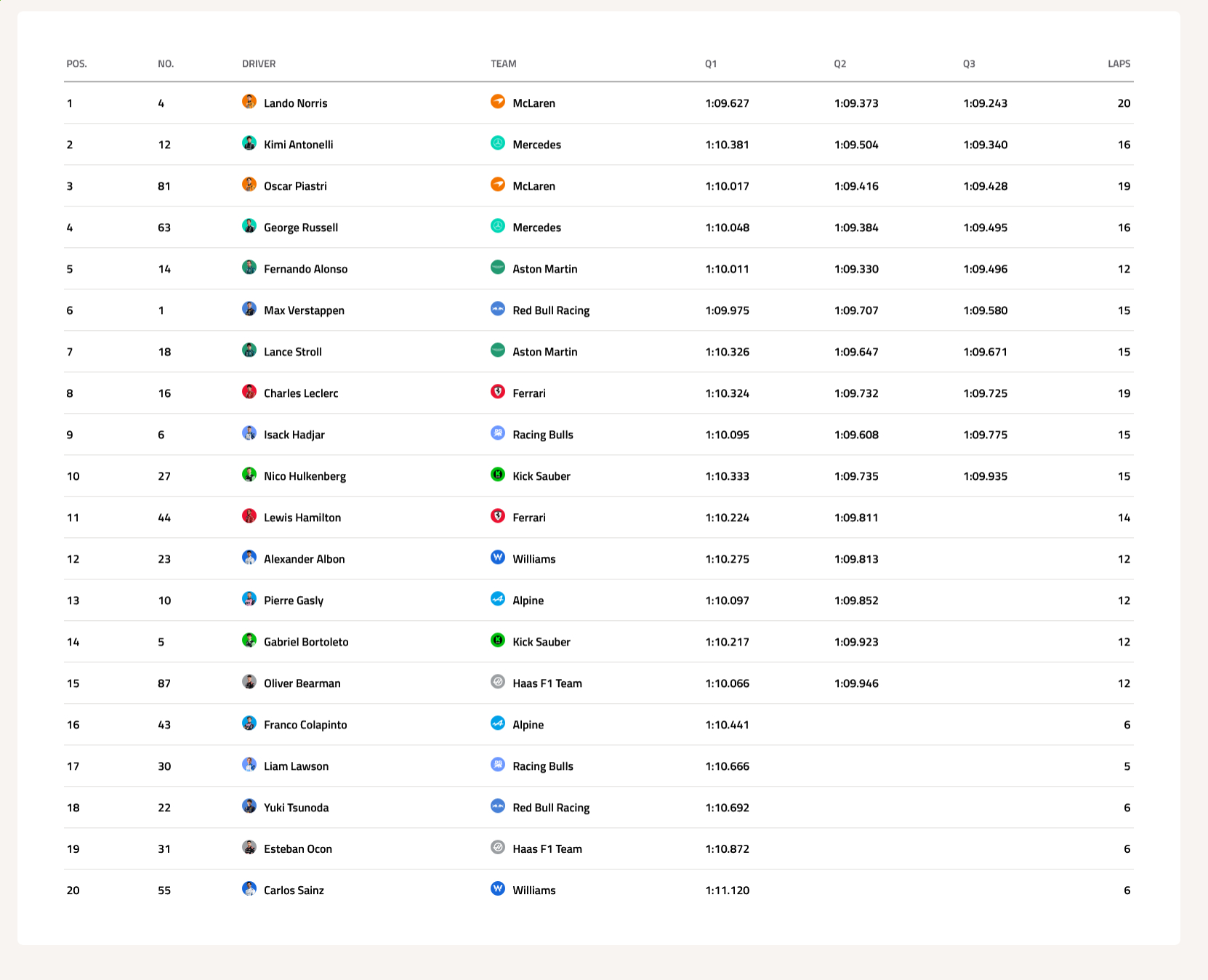The height and width of the screenshot is (980, 1208).
Task: Click Red Bull Racing text in Tsunoda row
Action: (551, 808)
